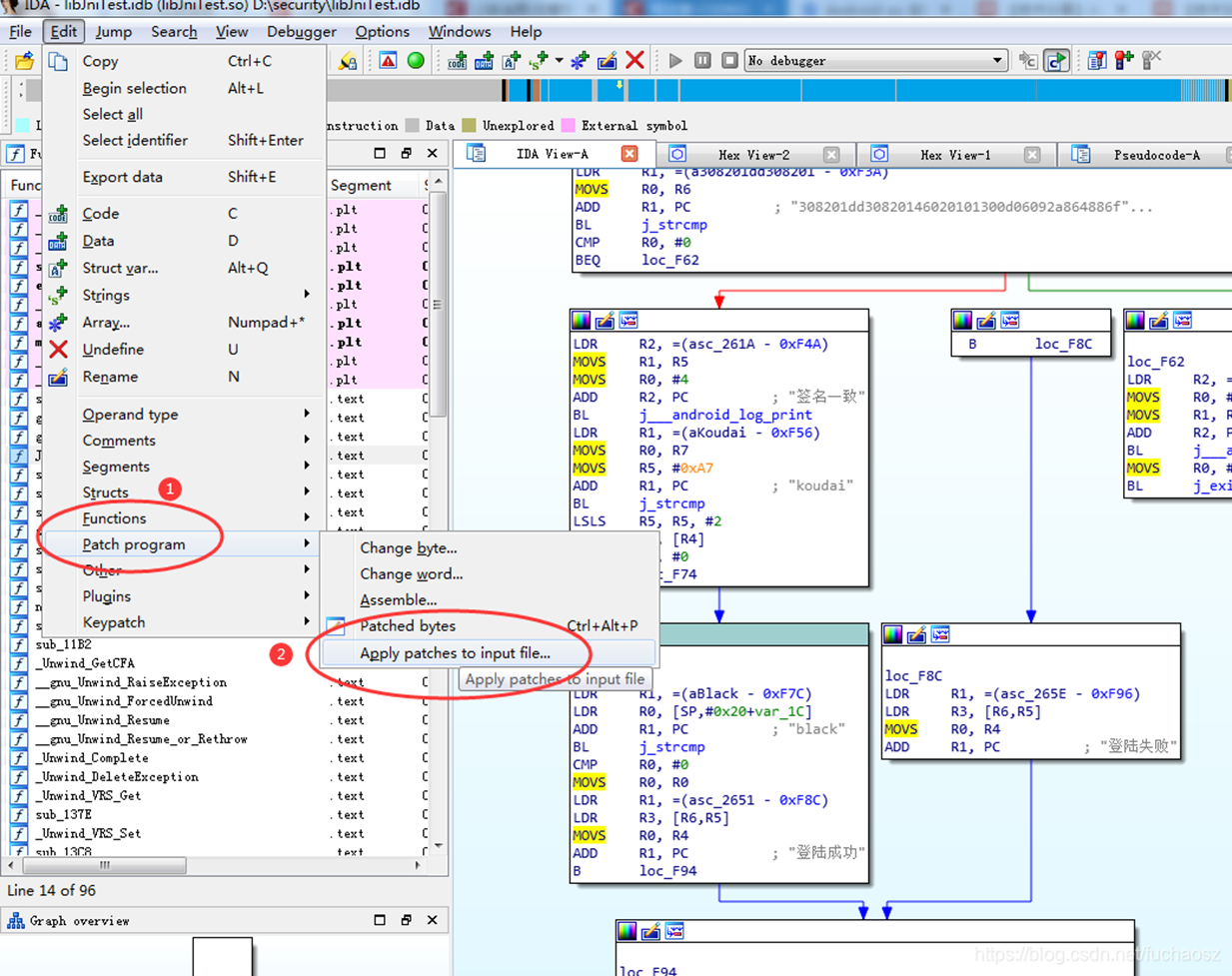
Task: Click the open file folder icon
Action: tap(24, 61)
